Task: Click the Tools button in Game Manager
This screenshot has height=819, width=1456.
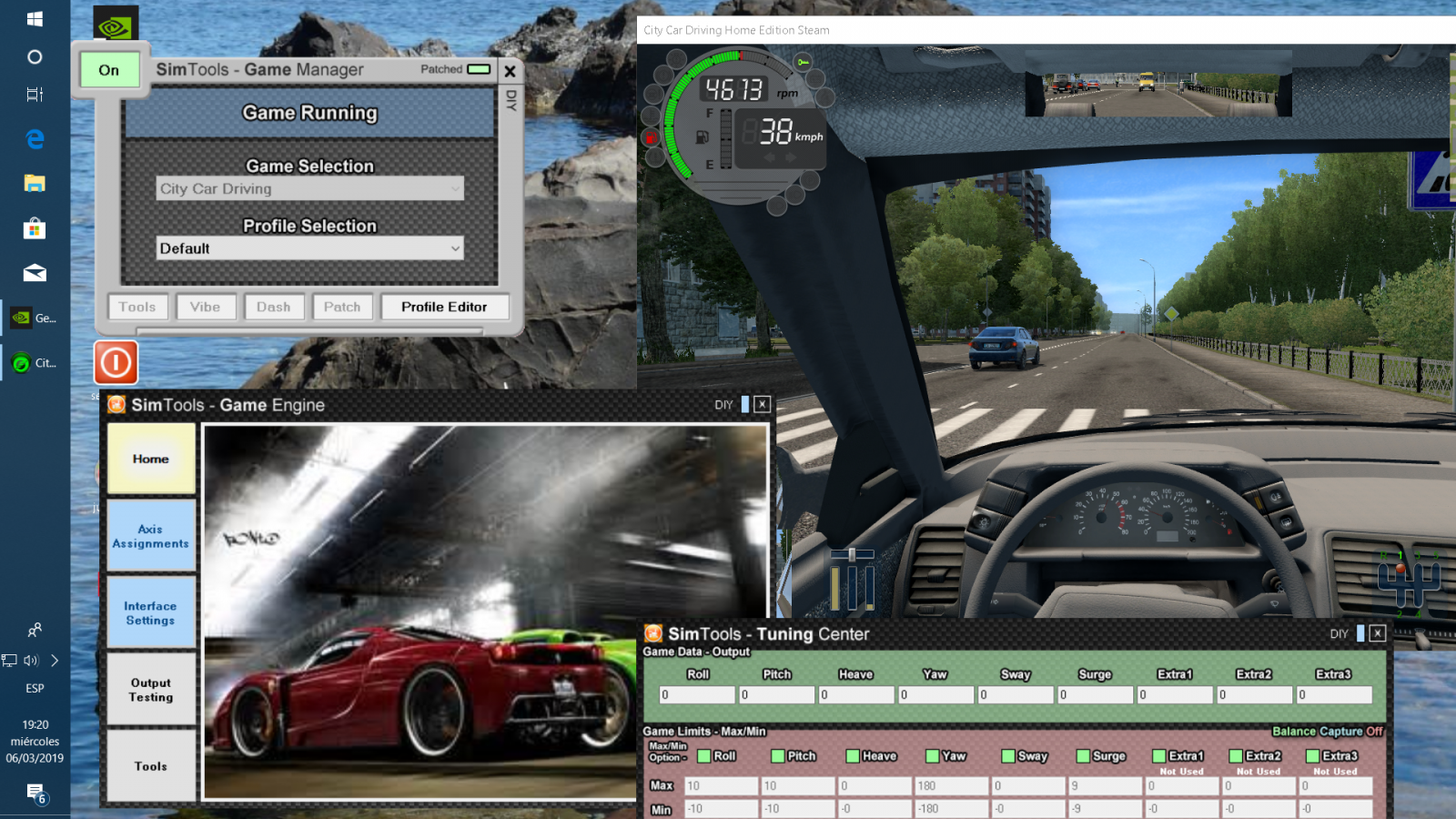Action: (x=137, y=307)
